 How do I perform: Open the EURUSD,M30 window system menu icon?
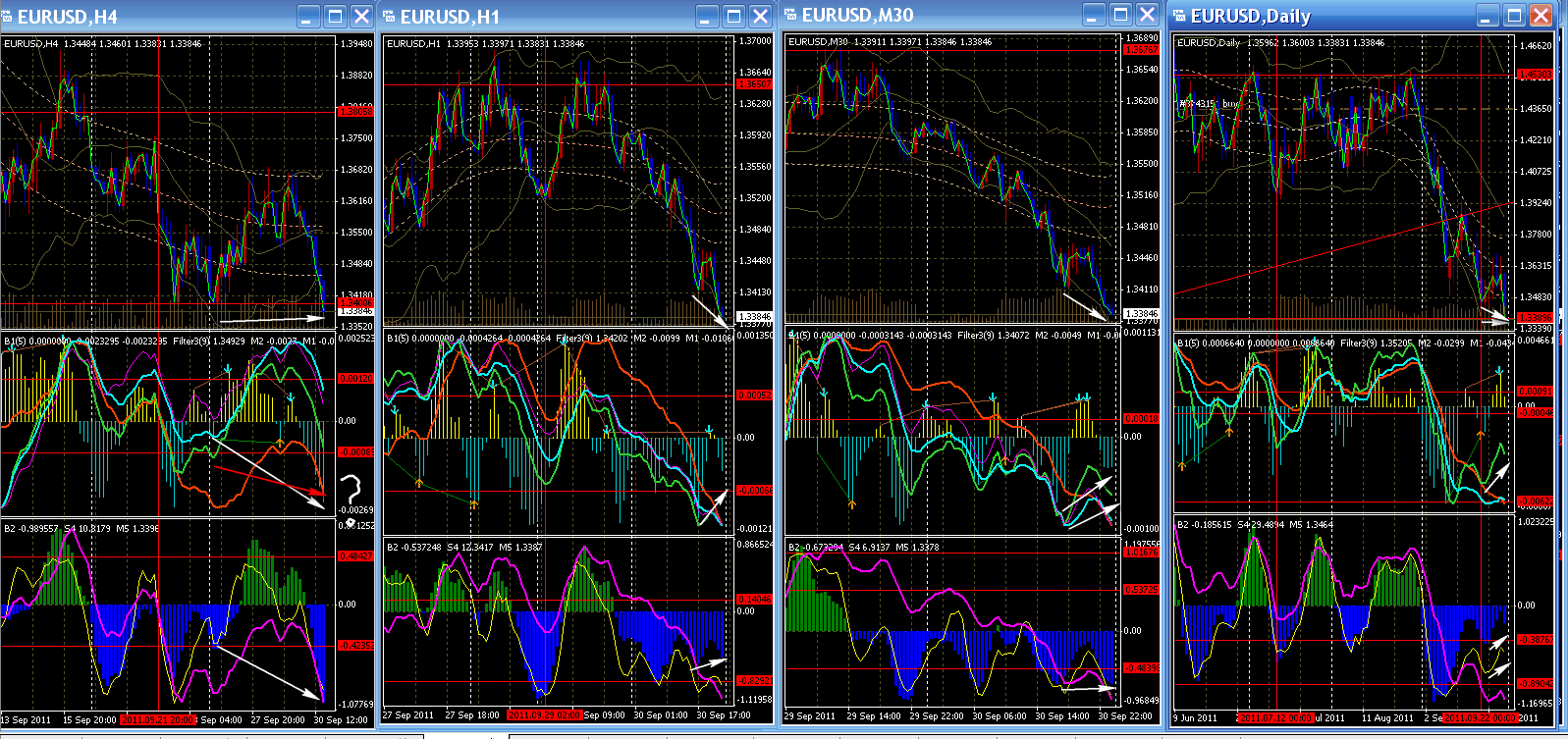[x=789, y=16]
